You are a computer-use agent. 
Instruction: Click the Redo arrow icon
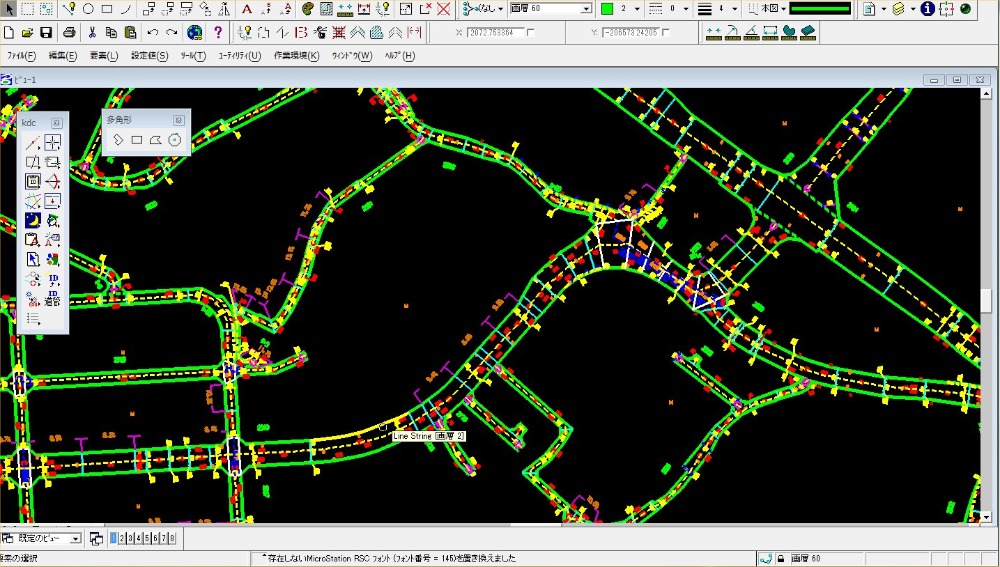[x=172, y=32]
